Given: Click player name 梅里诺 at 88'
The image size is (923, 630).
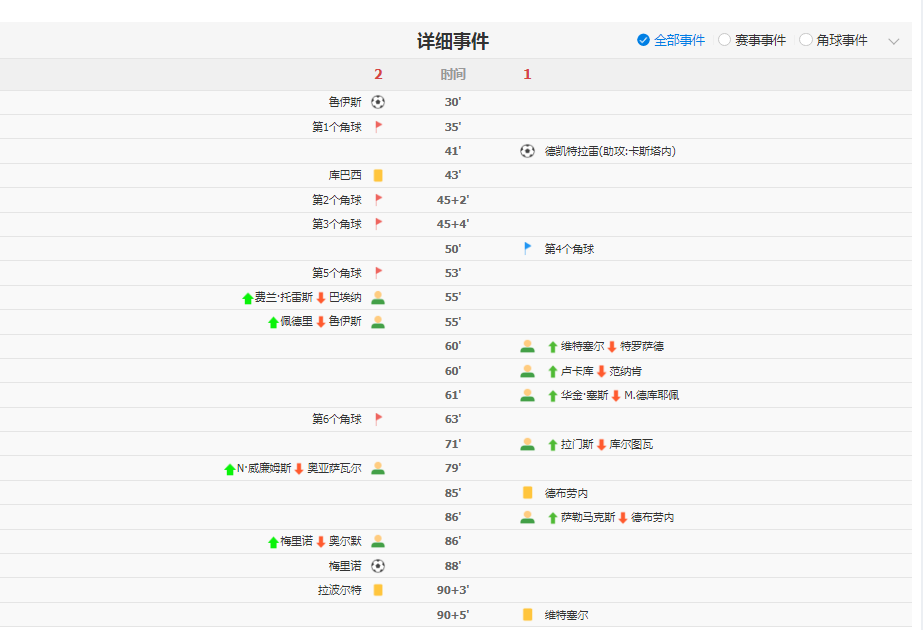Looking at the screenshot, I should point(345,566).
